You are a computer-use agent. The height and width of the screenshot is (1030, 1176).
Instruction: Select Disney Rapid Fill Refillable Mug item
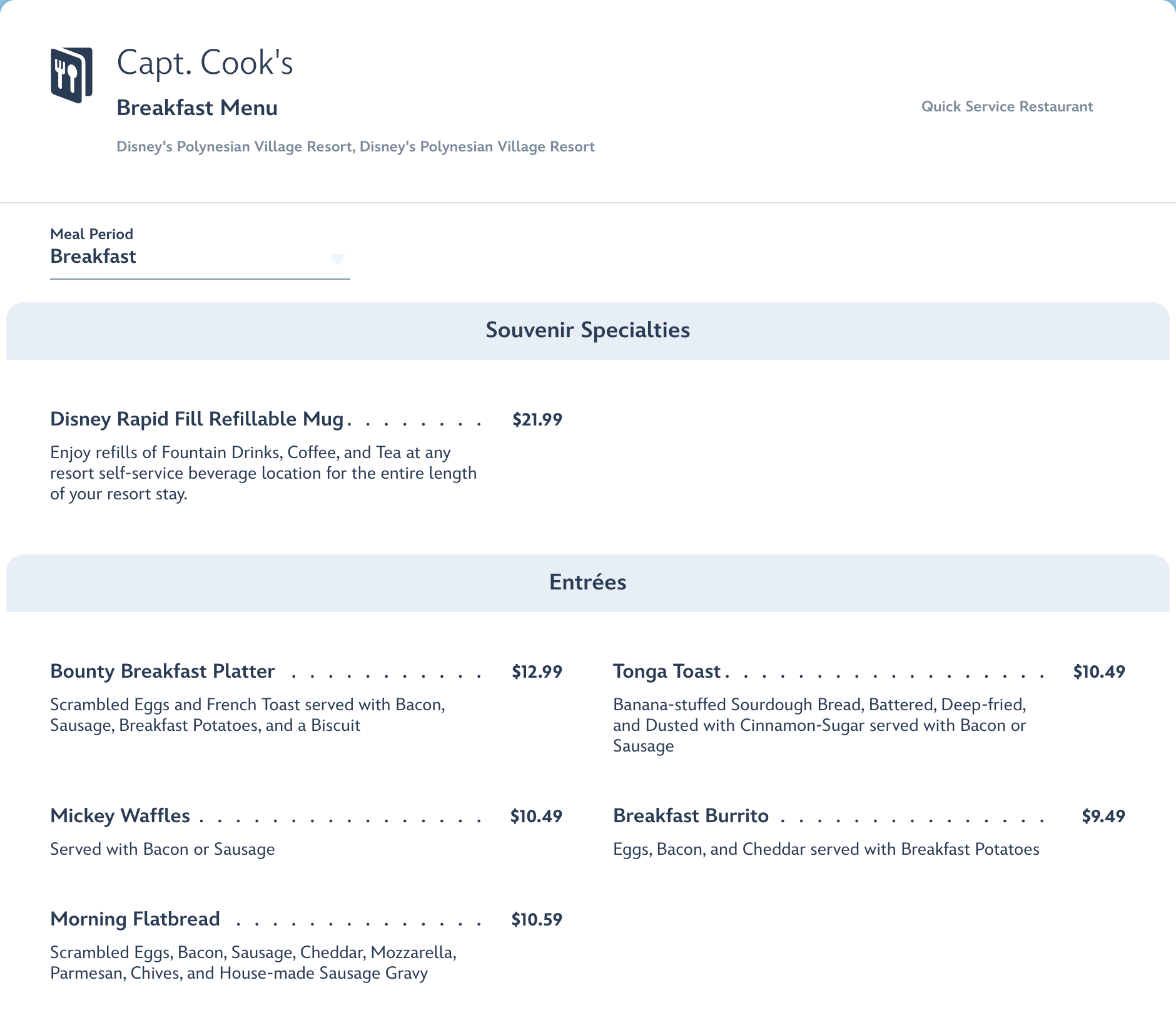197,419
